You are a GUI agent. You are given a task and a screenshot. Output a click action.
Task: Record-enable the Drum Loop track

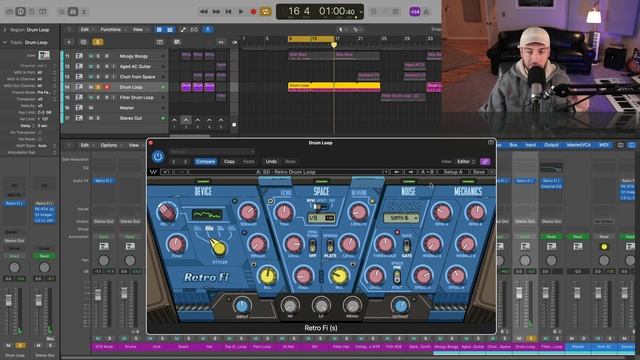(x=107, y=87)
